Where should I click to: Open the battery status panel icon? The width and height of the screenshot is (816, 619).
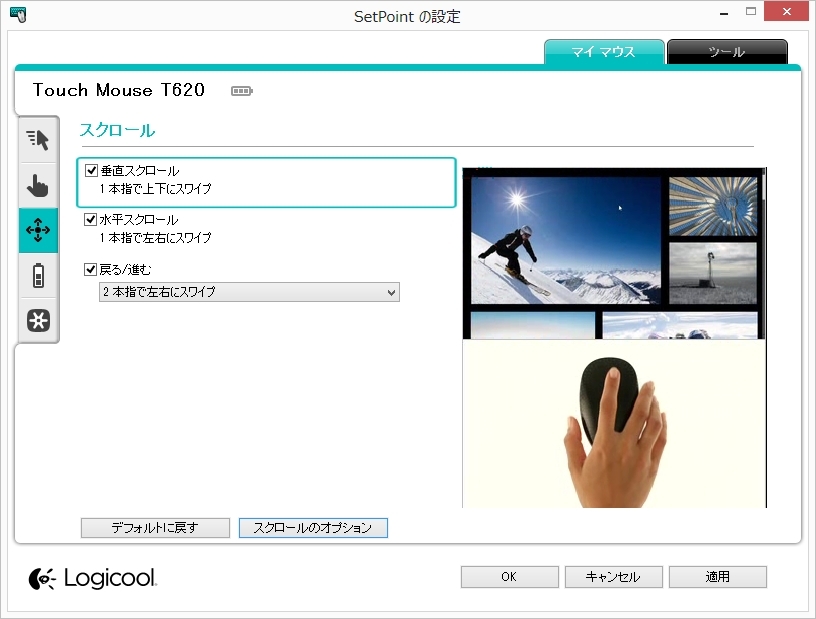click(38, 275)
